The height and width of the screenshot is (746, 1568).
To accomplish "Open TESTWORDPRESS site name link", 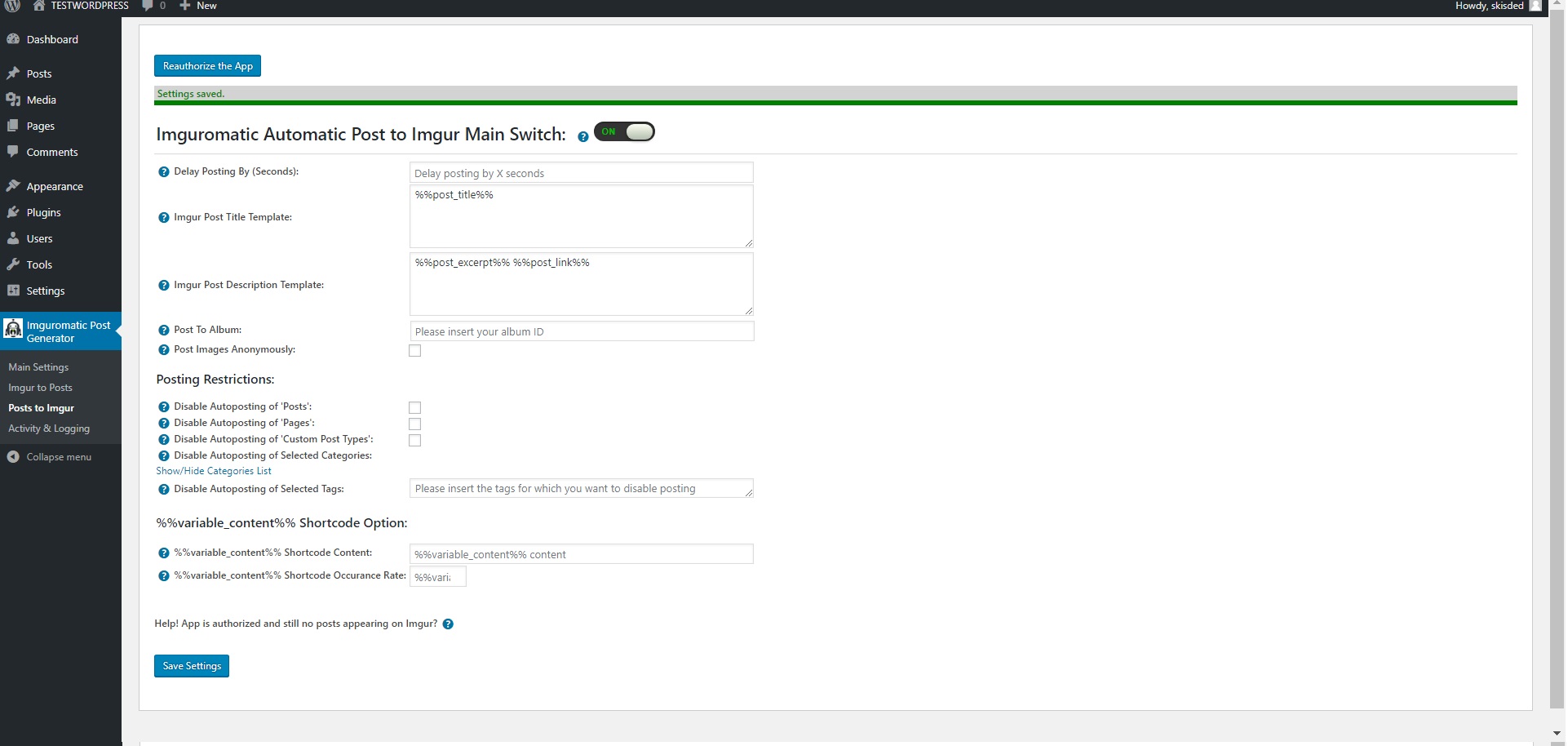I will pos(90,6).
